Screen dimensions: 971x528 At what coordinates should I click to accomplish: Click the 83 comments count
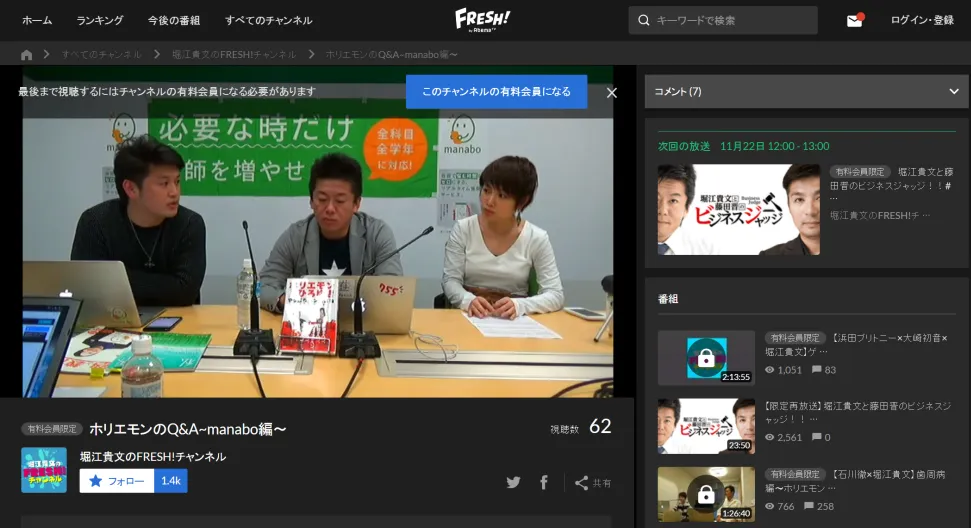[824, 370]
